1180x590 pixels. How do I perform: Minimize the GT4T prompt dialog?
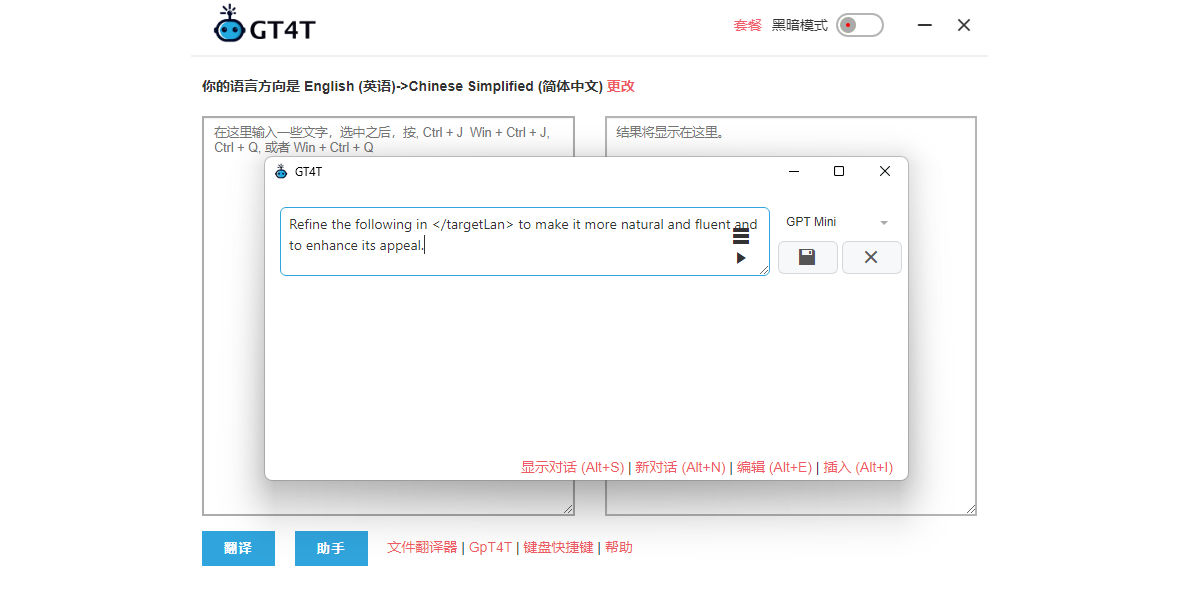click(793, 172)
